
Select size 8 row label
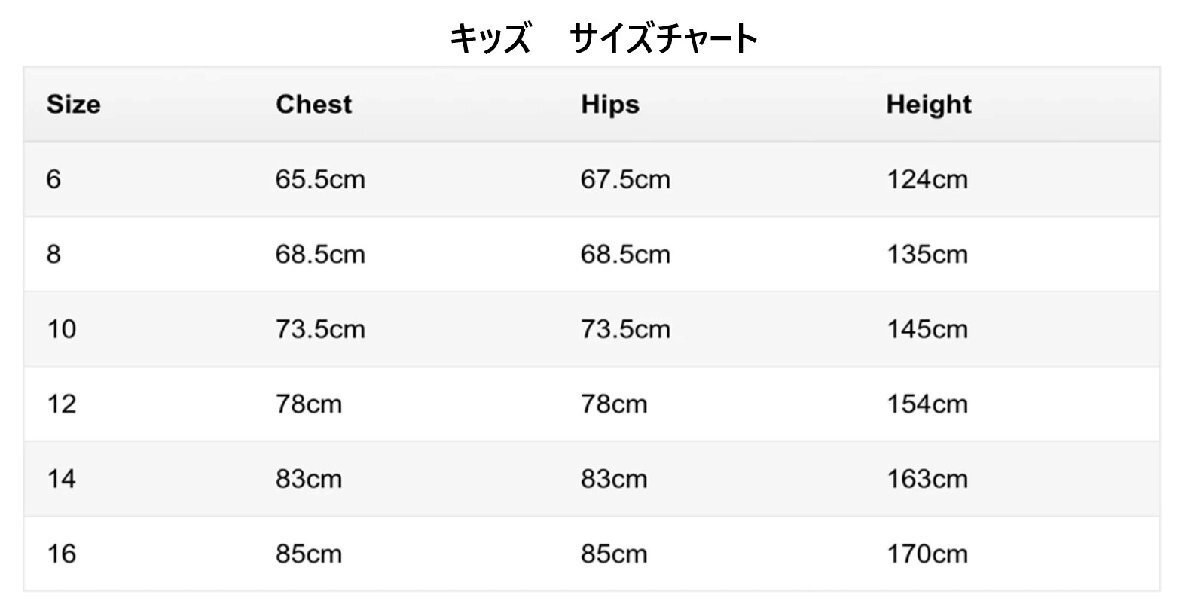coord(54,255)
